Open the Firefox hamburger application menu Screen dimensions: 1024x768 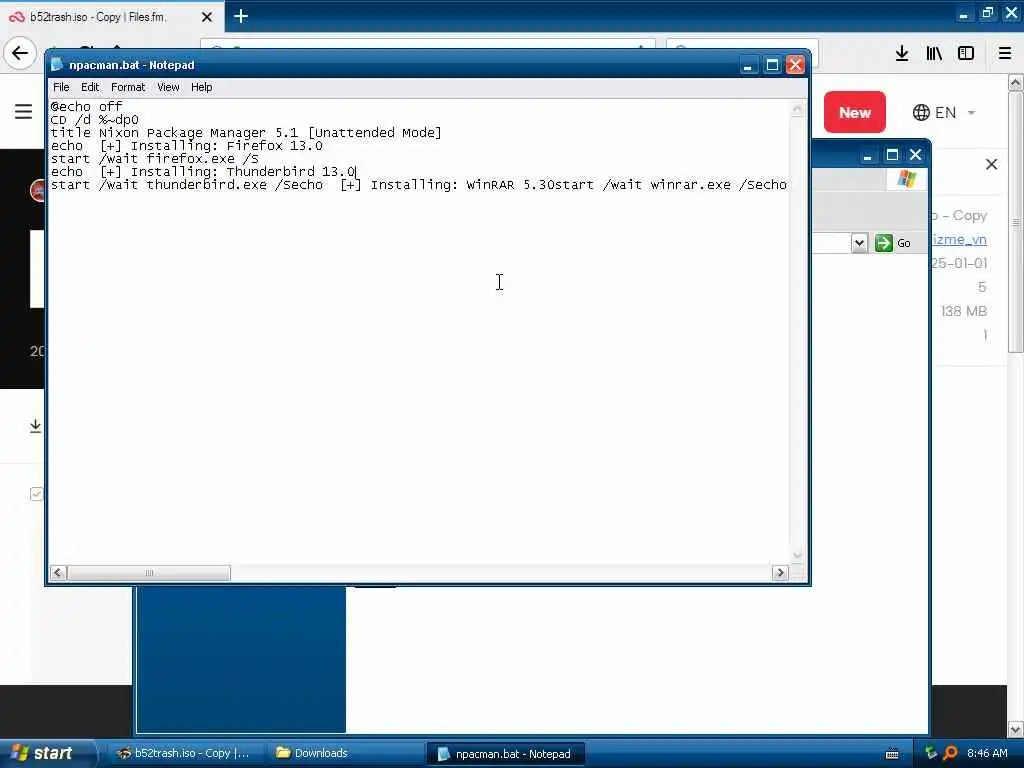[x=1005, y=53]
